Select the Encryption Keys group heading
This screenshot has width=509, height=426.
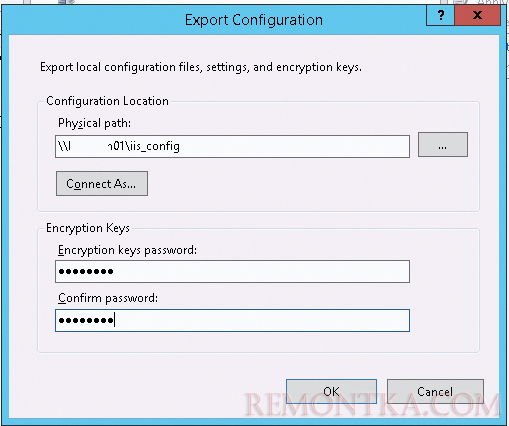(x=88, y=228)
